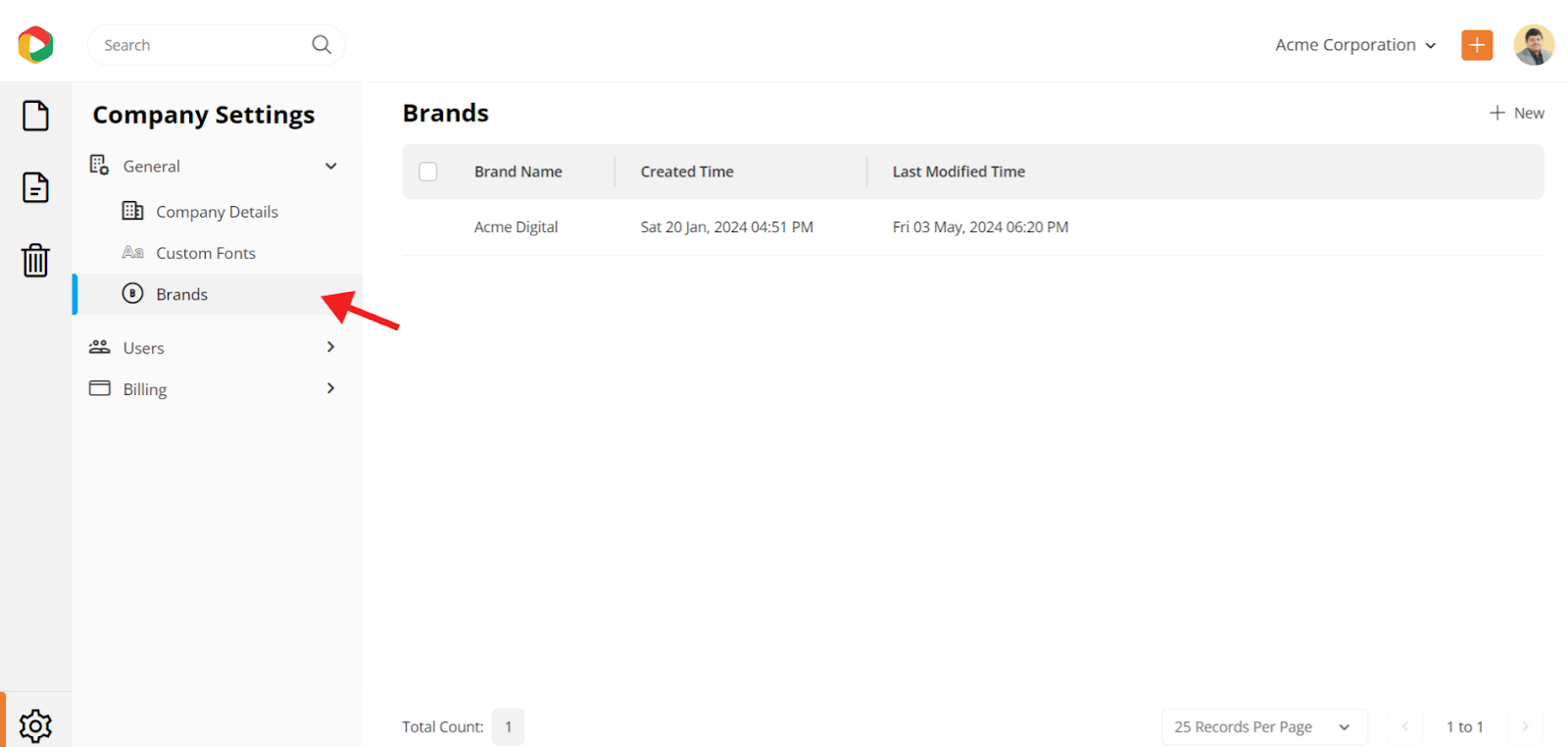Sort by Brand Name column header
The width and height of the screenshot is (1568, 747).
tap(518, 172)
